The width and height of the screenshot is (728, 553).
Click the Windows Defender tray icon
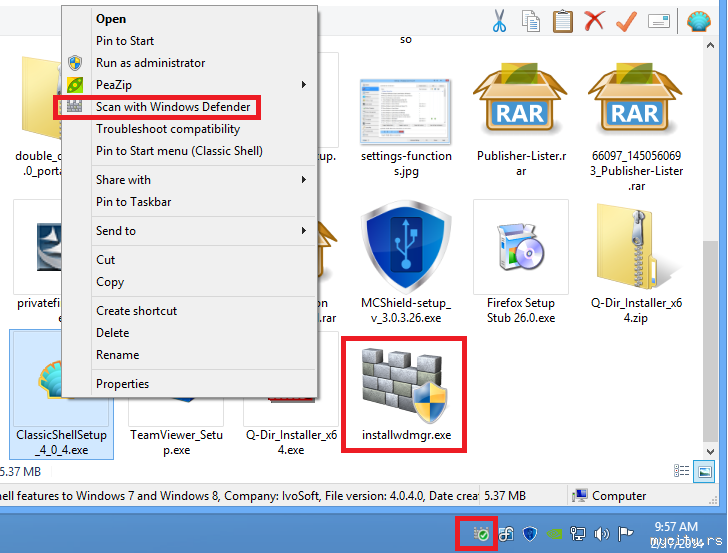pyautogui.click(x=481, y=533)
